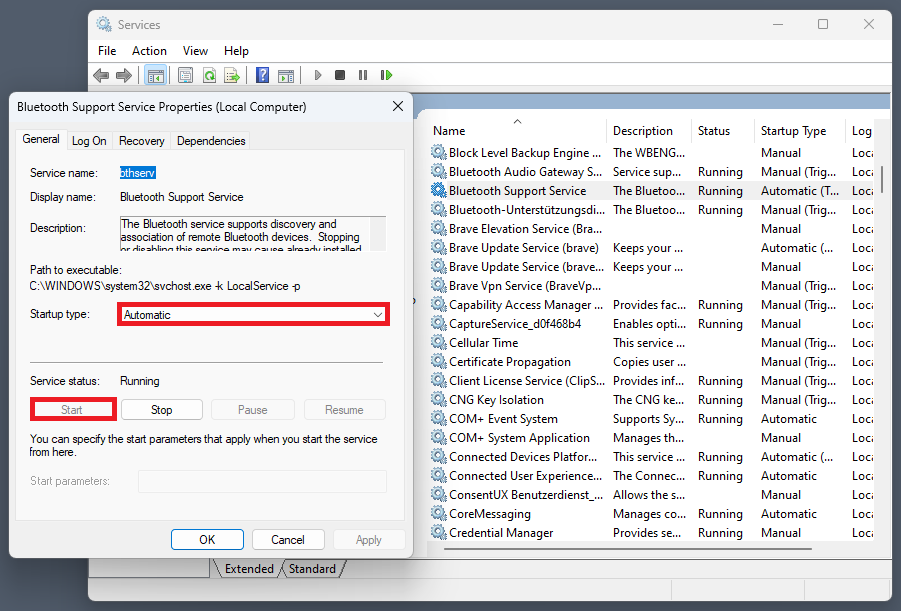901x611 pixels.
Task: Click Stop Service square icon in toolbar
Action: (x=340, y=75)
